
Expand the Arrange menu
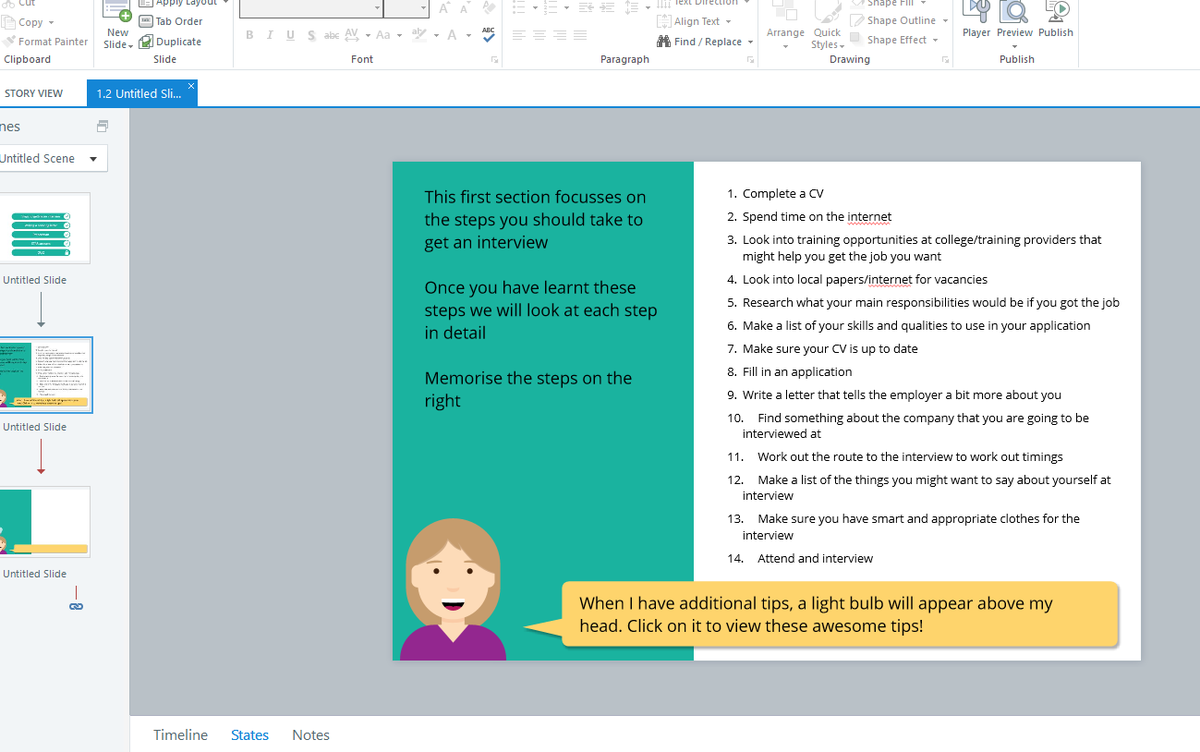785,26
